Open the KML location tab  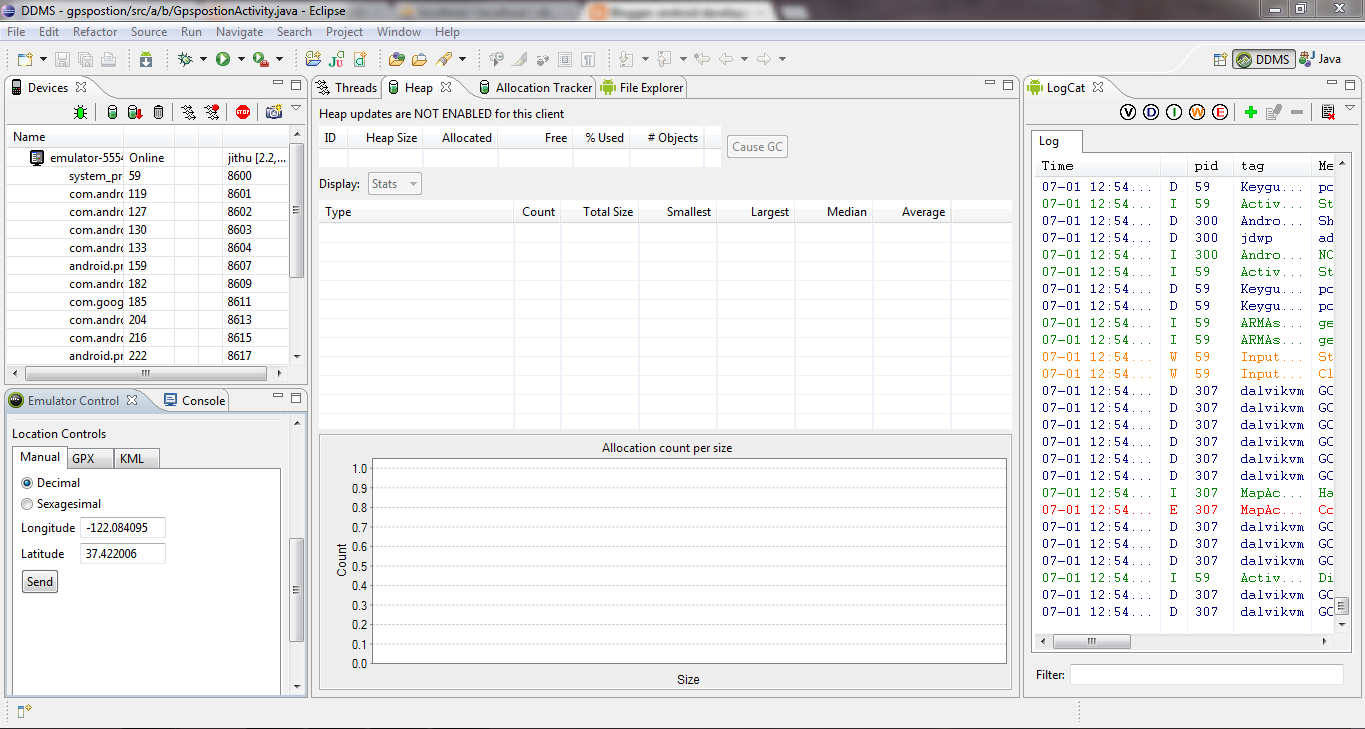point(136,458)
